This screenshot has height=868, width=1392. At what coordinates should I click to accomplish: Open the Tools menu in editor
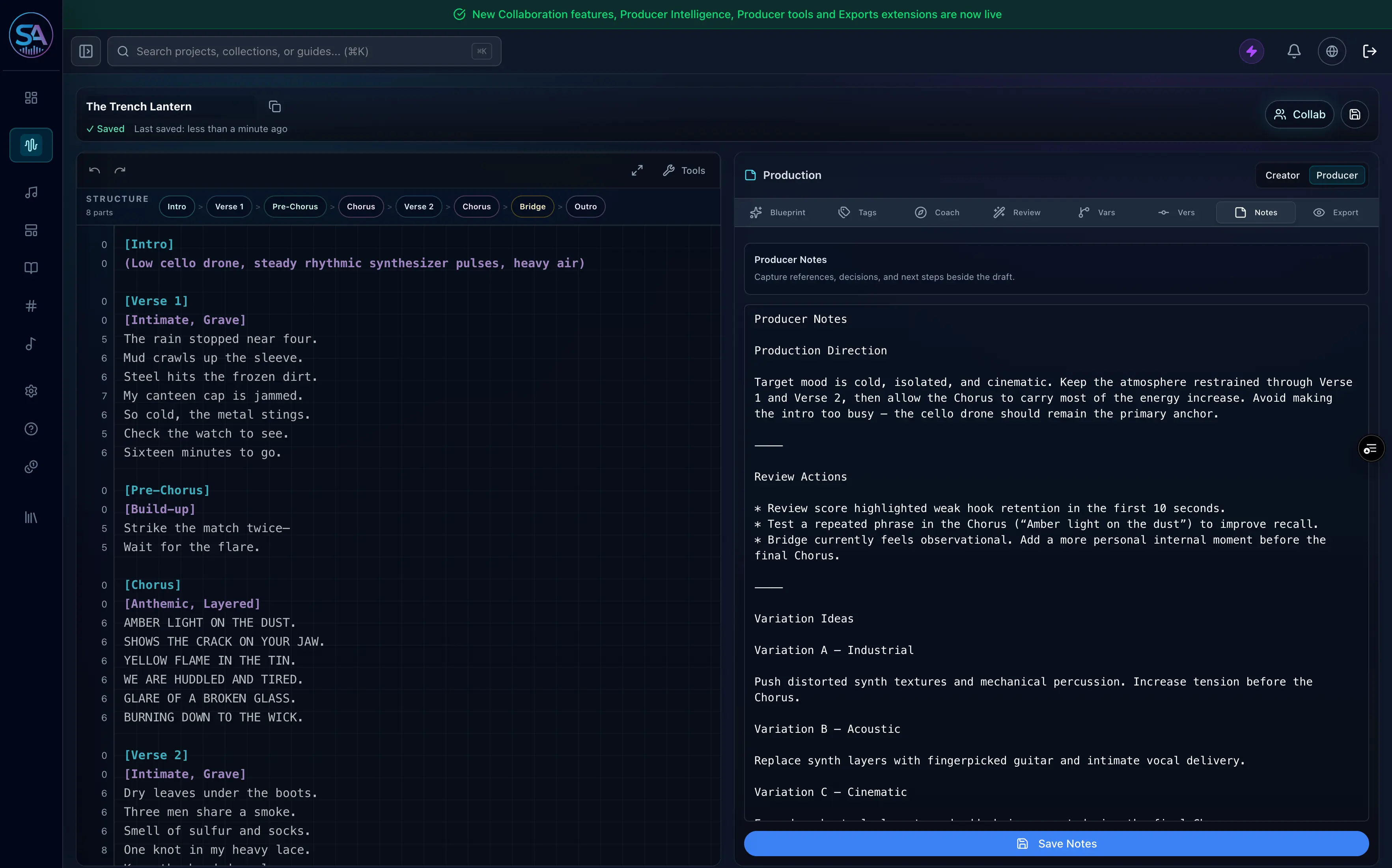684,171
